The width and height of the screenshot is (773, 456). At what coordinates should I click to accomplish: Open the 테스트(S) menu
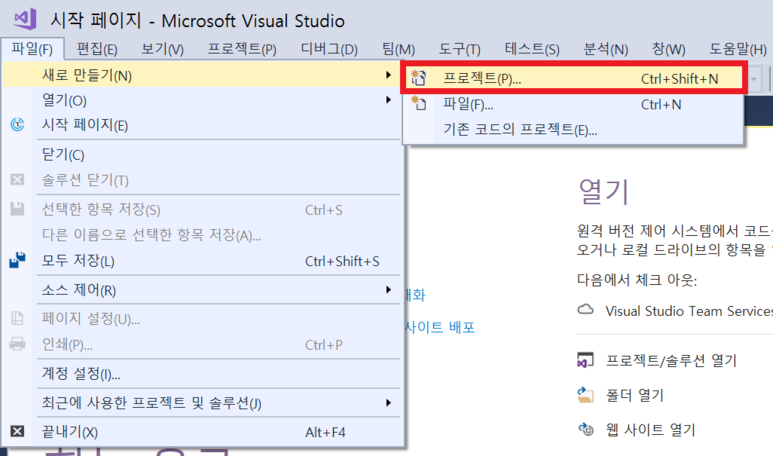click(x=532, y=49)
